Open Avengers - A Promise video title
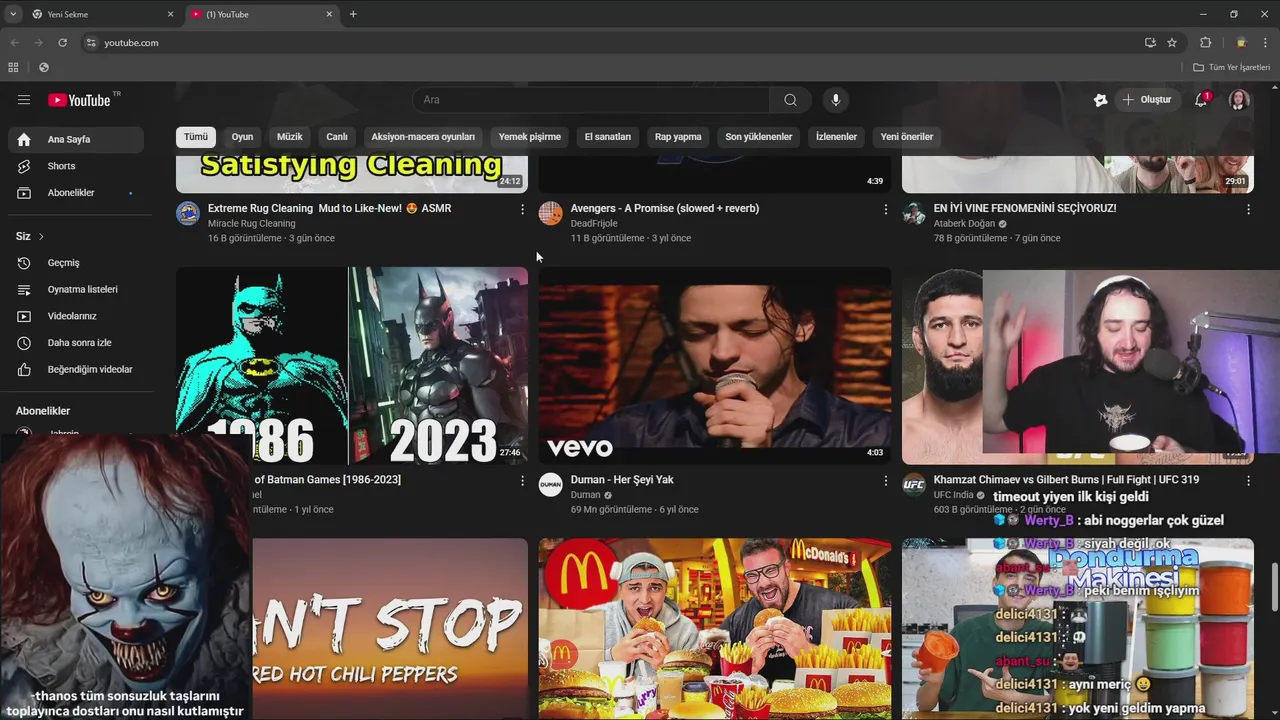 (x=665, y=208)
